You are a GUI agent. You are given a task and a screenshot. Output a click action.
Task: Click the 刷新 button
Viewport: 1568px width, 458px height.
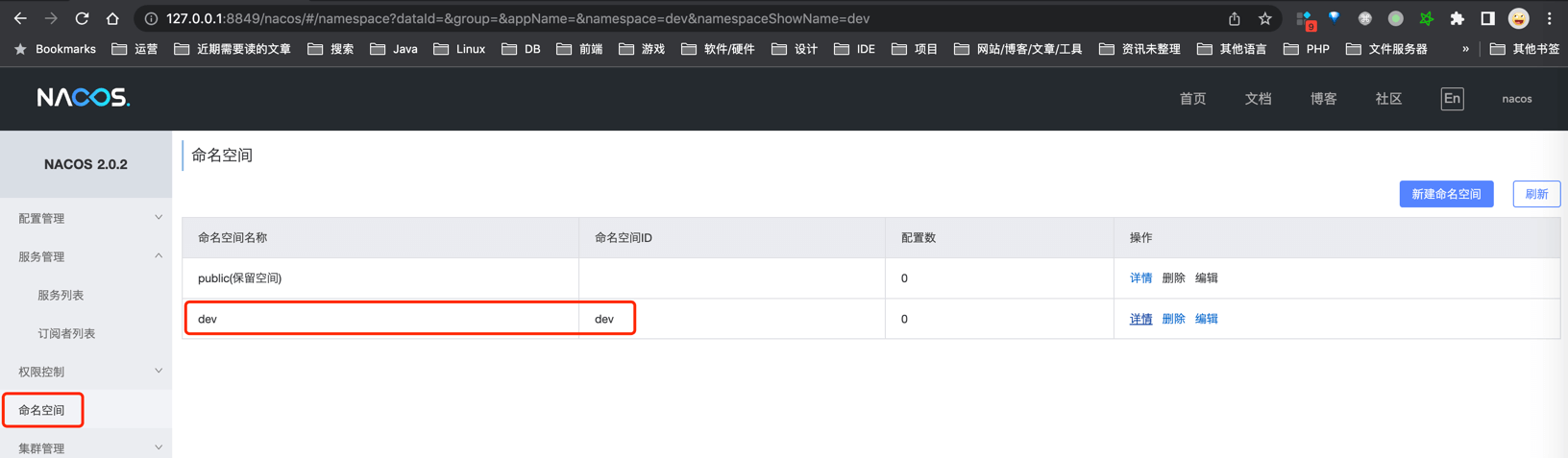coord(1535,194)
